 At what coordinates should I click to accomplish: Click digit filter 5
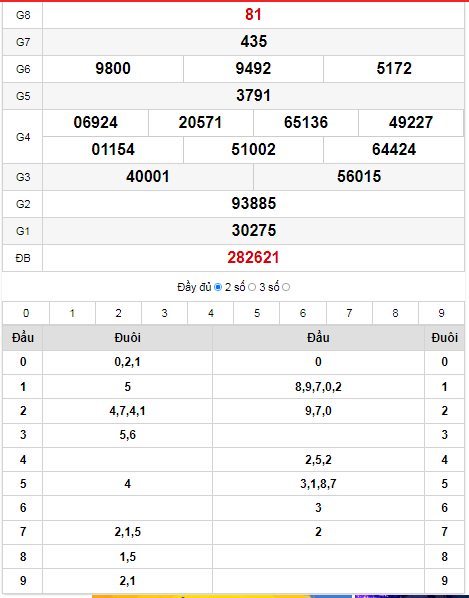(x=257, y=313)
